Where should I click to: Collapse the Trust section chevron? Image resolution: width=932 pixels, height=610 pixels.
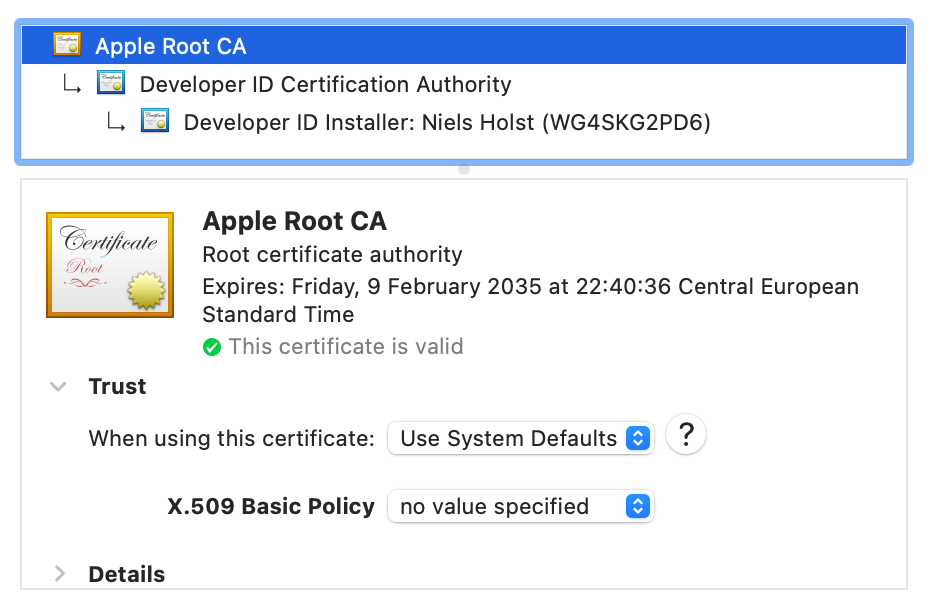[x=59, y=387]
